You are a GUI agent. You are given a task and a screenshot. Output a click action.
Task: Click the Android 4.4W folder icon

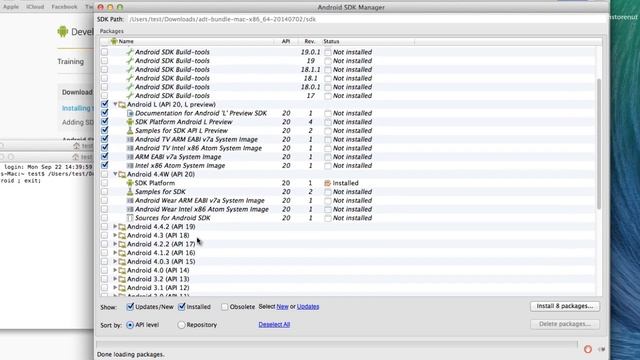click(x=122, y=174)
